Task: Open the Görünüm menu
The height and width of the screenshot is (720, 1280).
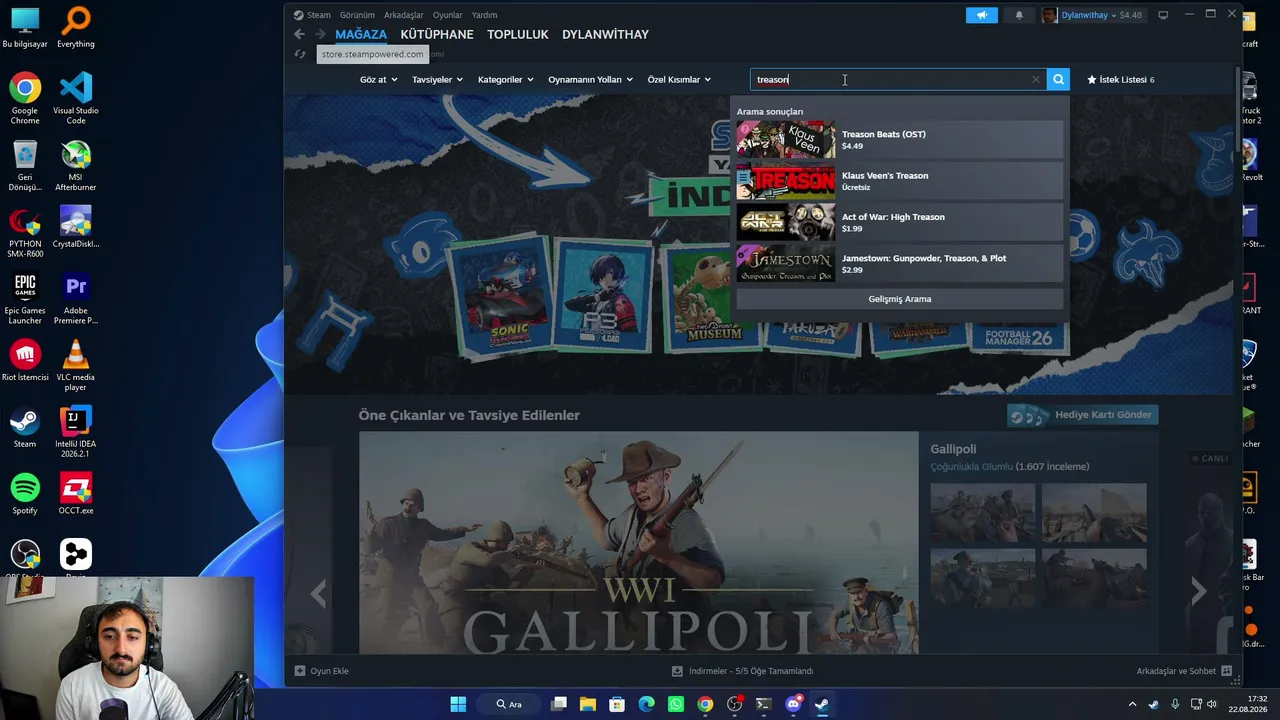Action: coord(357,15)
